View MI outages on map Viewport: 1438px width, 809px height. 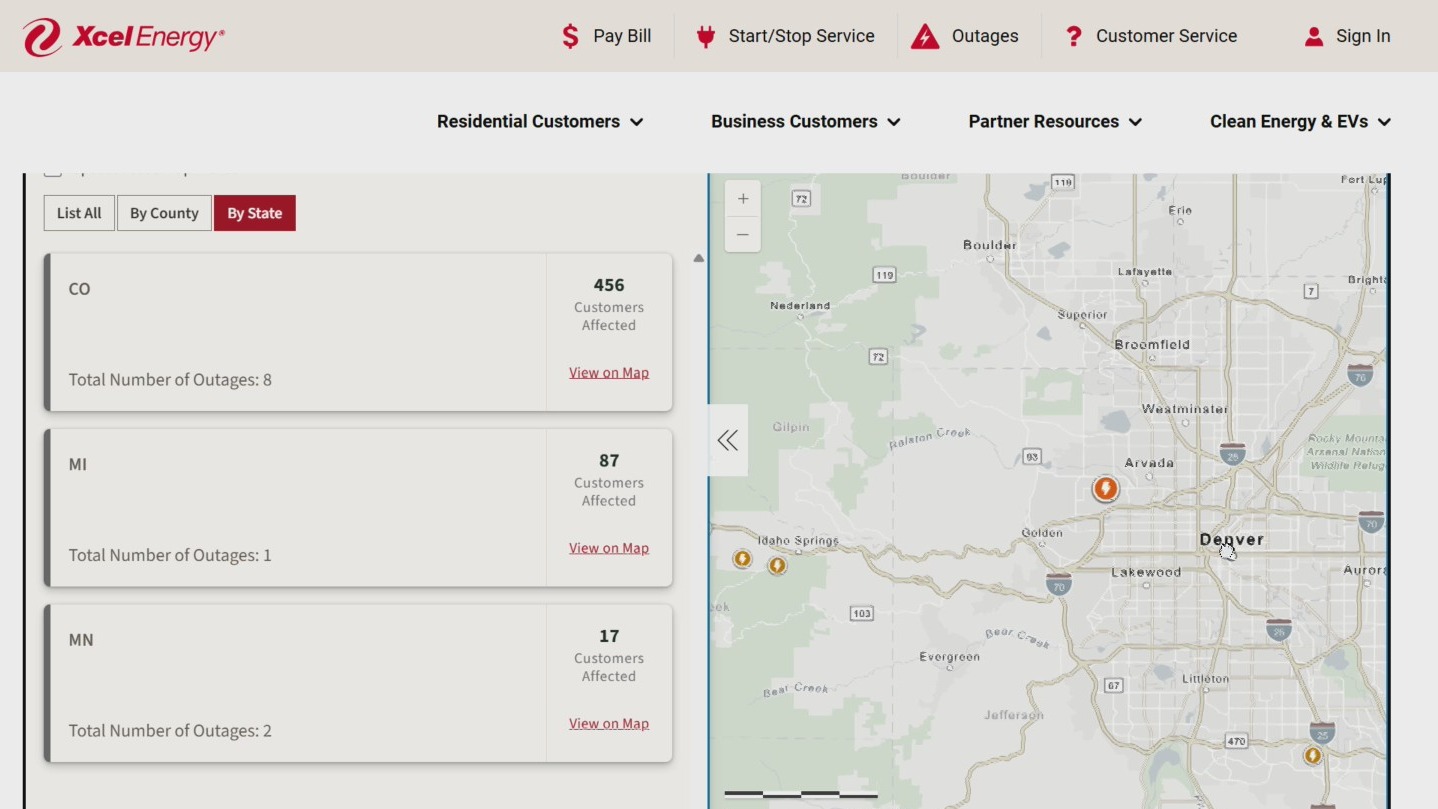(609, 548)
